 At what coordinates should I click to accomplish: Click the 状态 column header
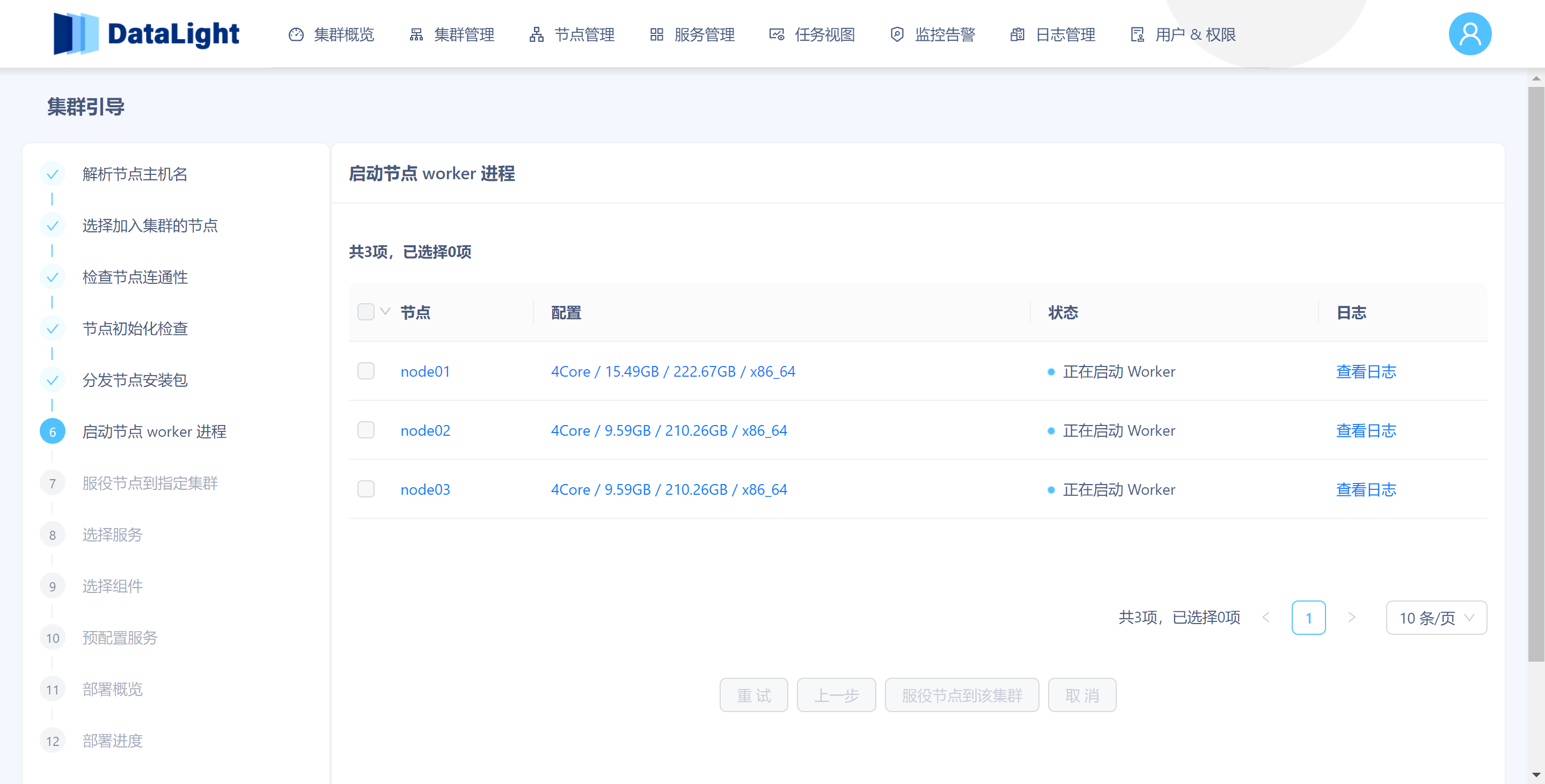point(1063,312)
